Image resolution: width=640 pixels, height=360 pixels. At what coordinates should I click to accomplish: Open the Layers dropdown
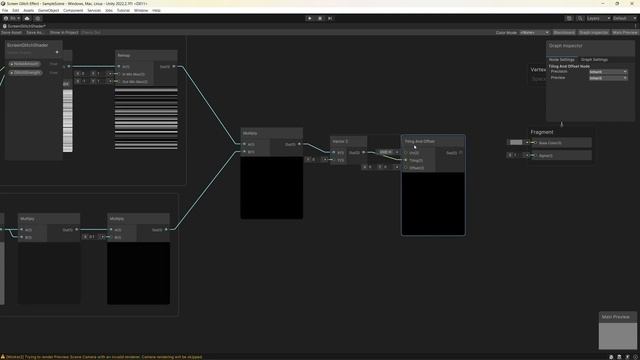598,18
